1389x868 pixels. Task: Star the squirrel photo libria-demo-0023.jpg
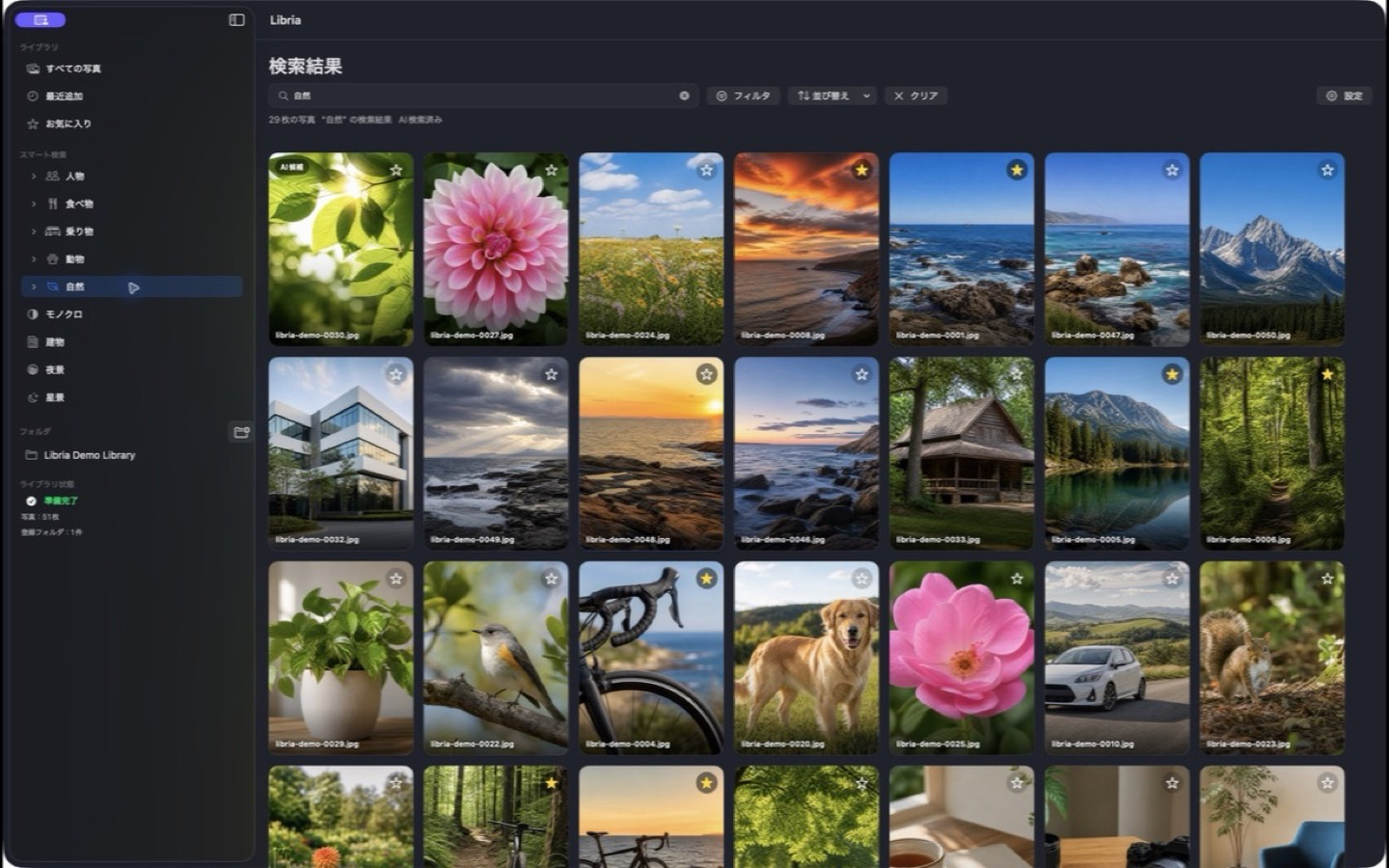1327,579
